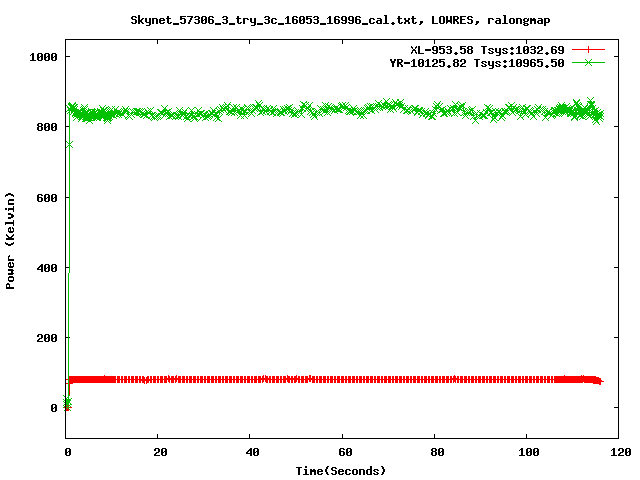Click the Time(Seconds) x-axis label
The height and width of the screenshot is (480, 640).
click(x=341, y=471)
